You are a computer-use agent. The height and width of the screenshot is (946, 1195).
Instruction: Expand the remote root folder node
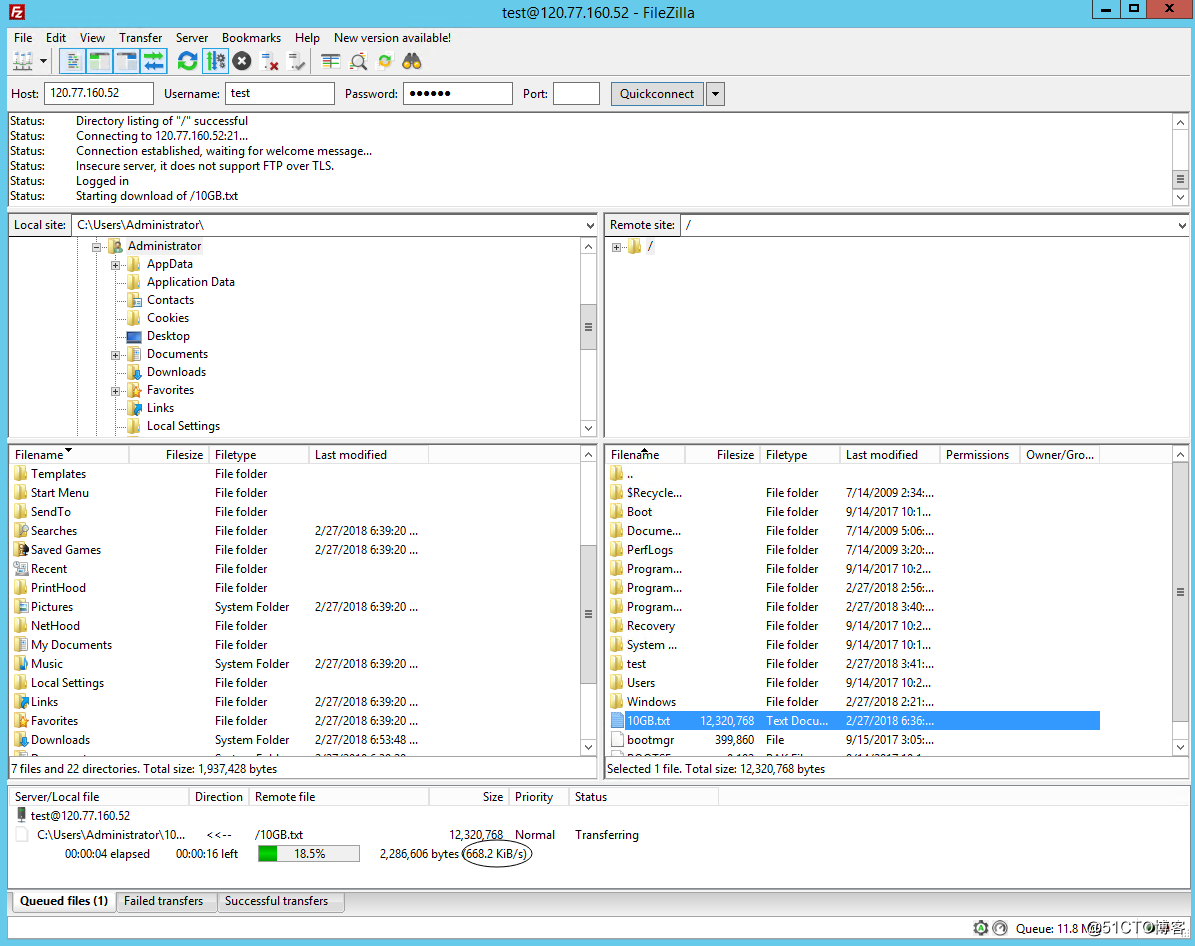click(x=617, y=247)
